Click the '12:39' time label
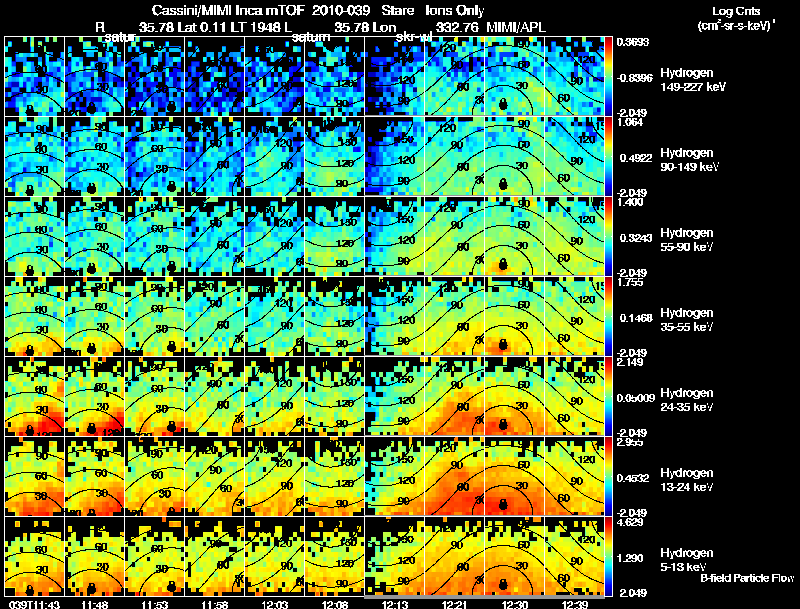 coord(575,604)
